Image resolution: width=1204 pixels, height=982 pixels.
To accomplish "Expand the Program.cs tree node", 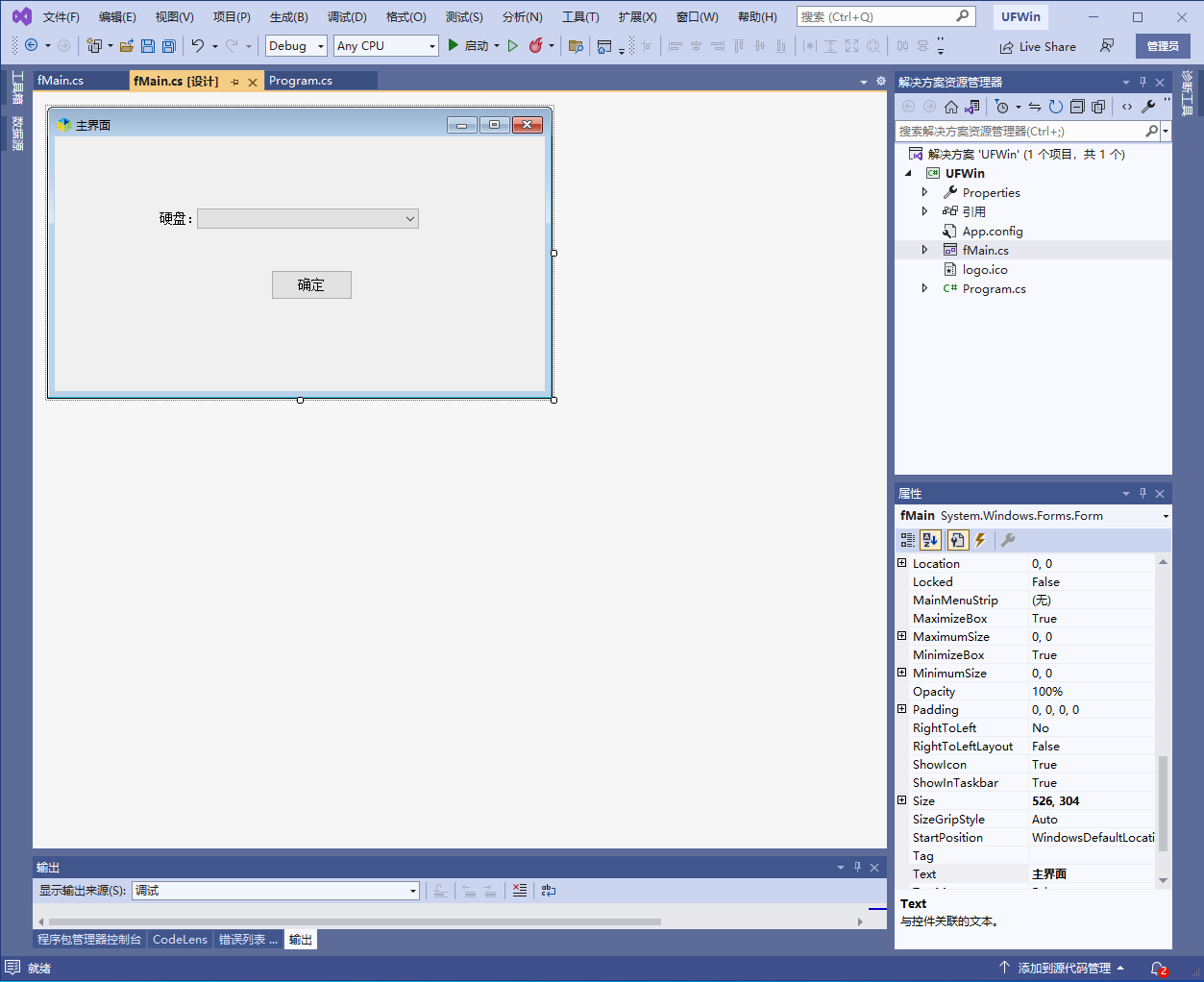I will point(924,288).
